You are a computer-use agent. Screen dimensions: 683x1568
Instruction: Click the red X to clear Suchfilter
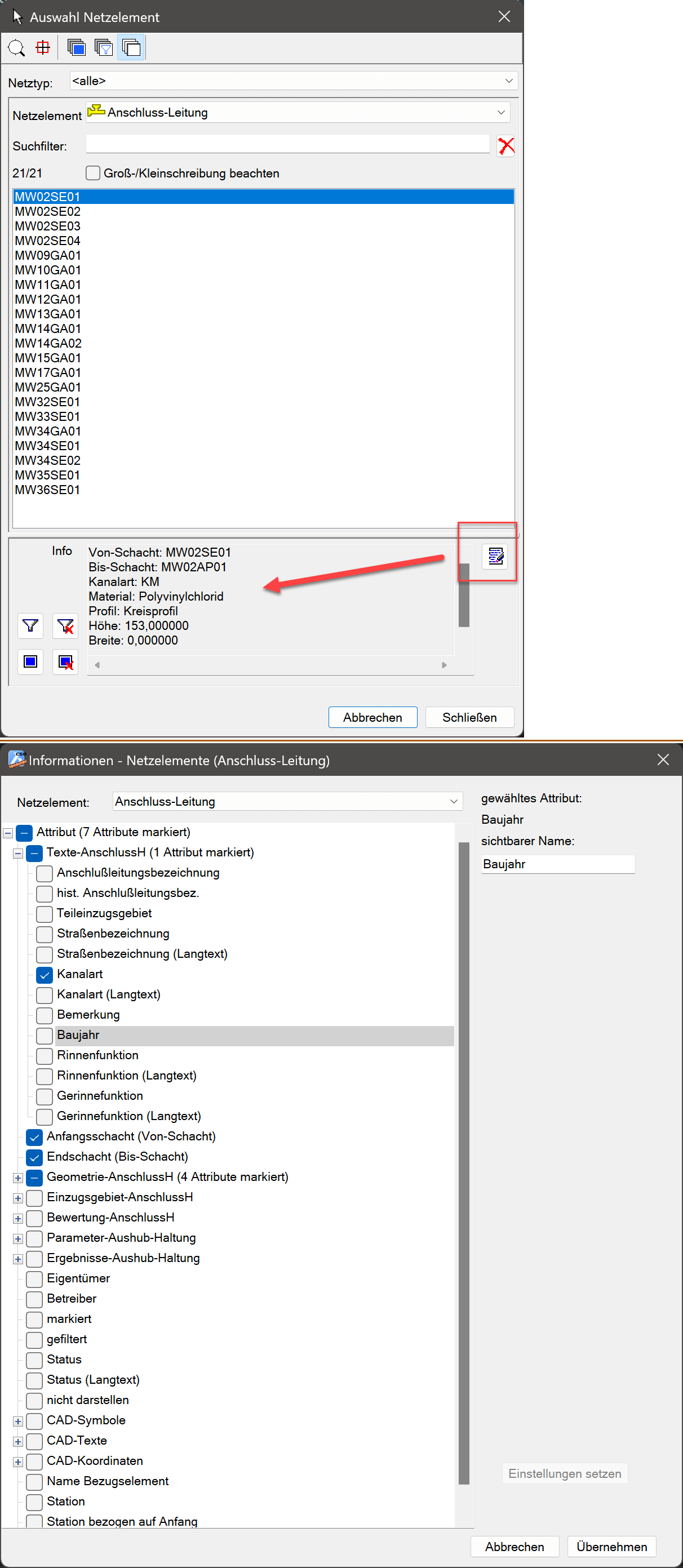(x=505, y=146)
